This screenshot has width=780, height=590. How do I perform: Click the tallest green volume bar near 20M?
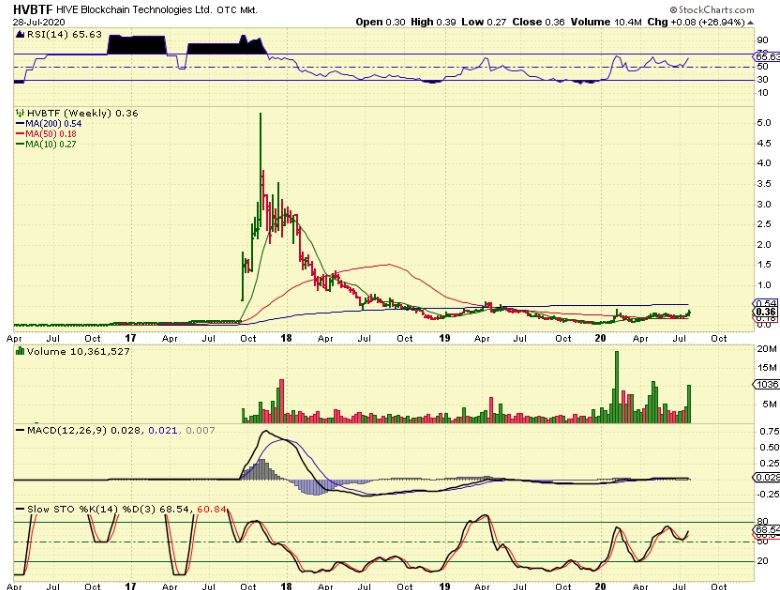pos(617,387)
